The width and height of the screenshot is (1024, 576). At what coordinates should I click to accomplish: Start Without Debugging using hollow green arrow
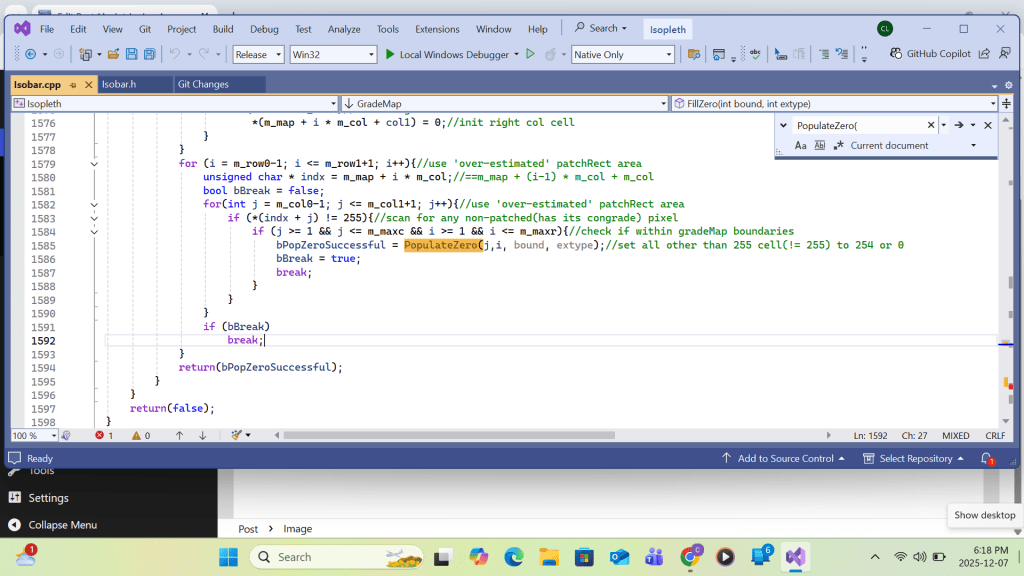tap(531, 54)
